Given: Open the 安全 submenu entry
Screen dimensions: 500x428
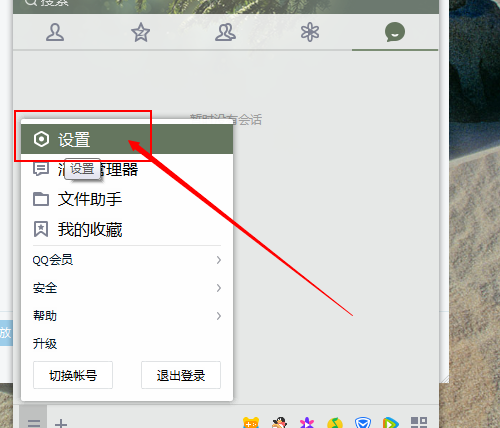Looking at the screenshot, I should click(127, 288).
